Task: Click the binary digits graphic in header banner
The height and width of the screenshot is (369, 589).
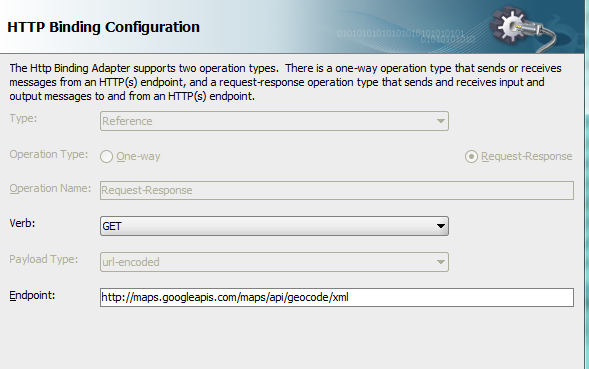Action: 406,36
